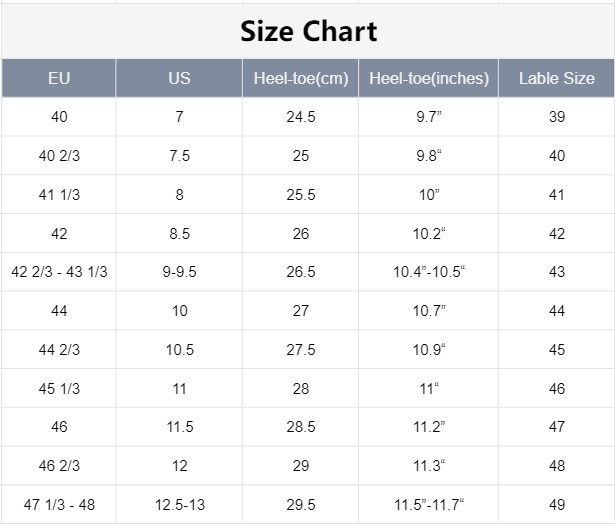Select the 11.5"-11.7" inches cell
Screen dimensions: 615x524
point(428,504)
